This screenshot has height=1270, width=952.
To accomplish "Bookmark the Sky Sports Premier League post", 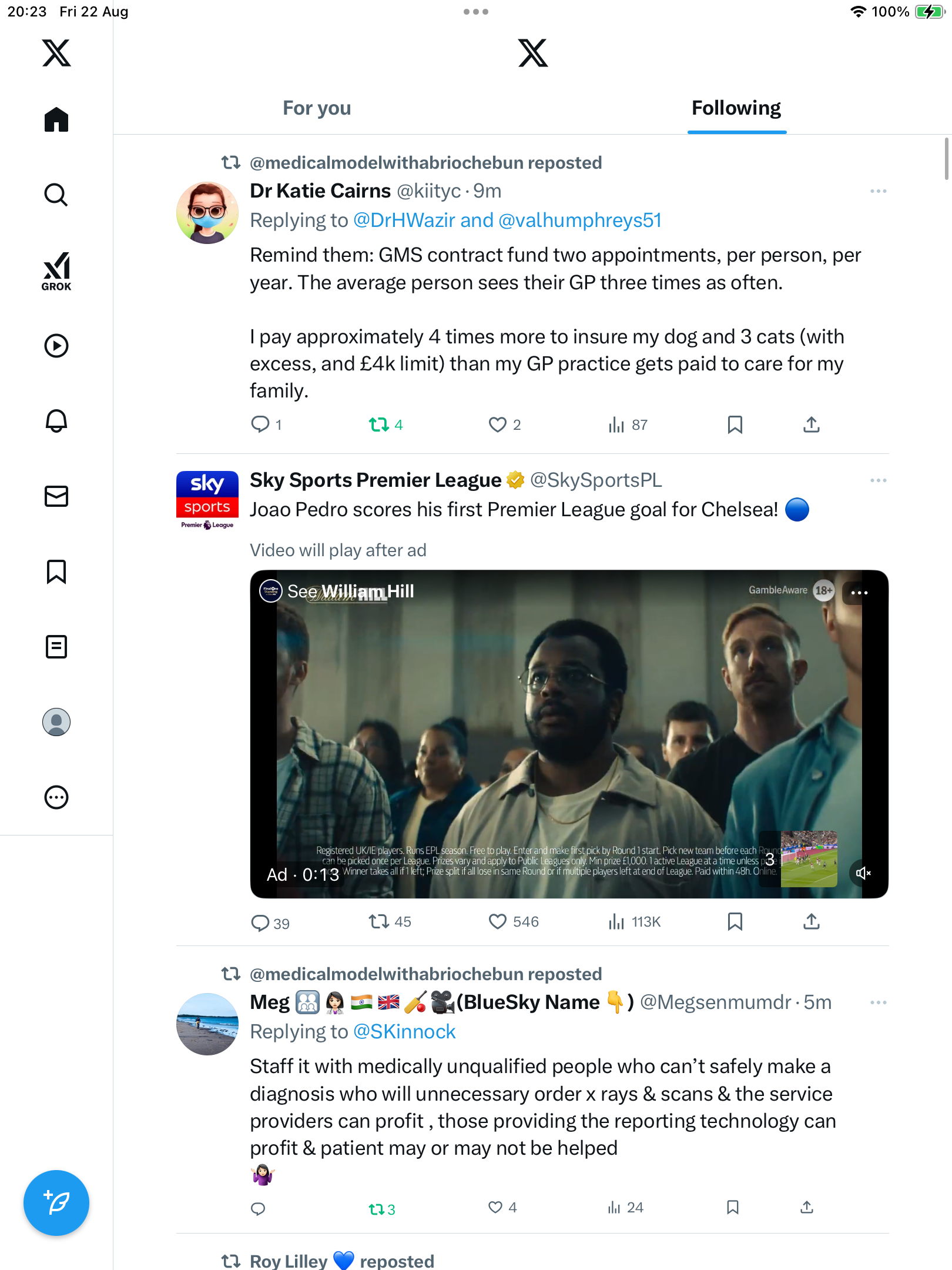I will (735, 921).
